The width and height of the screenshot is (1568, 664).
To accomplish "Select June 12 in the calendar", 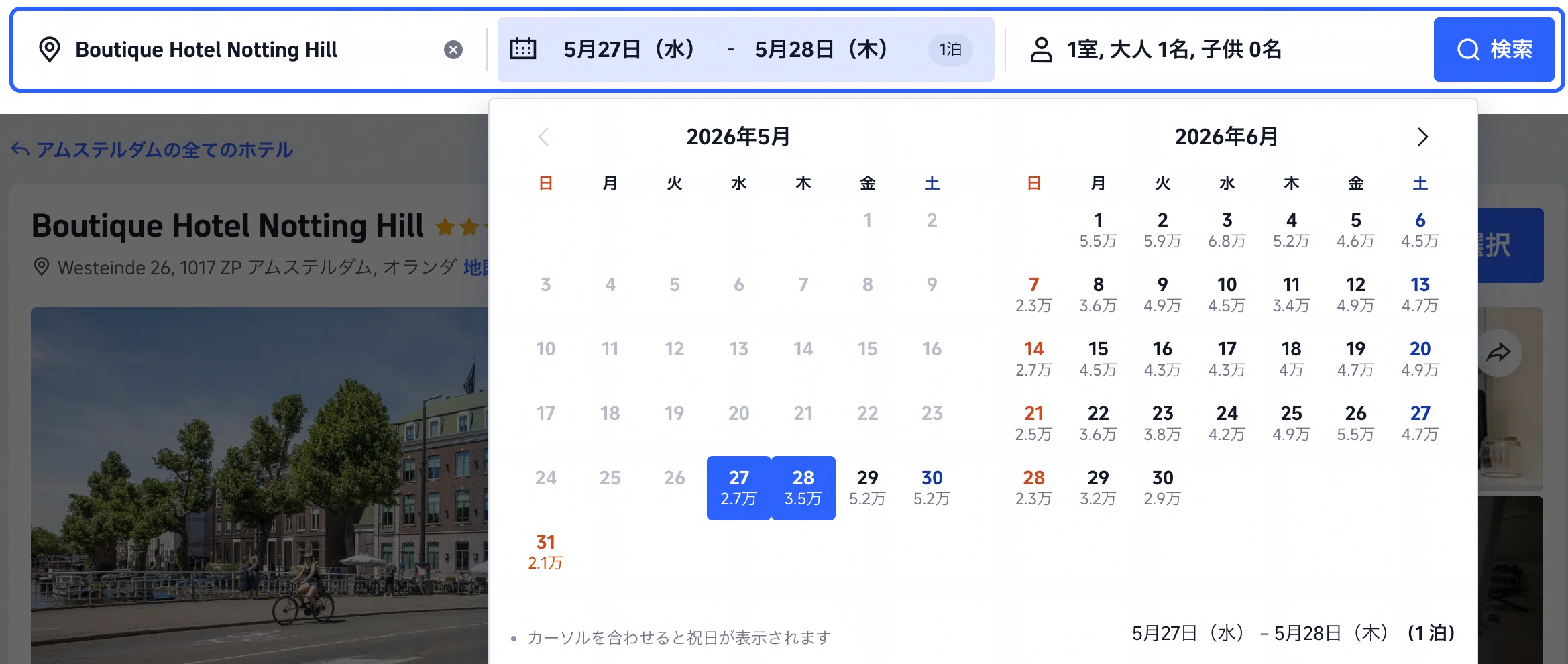I will point(1356,294).
